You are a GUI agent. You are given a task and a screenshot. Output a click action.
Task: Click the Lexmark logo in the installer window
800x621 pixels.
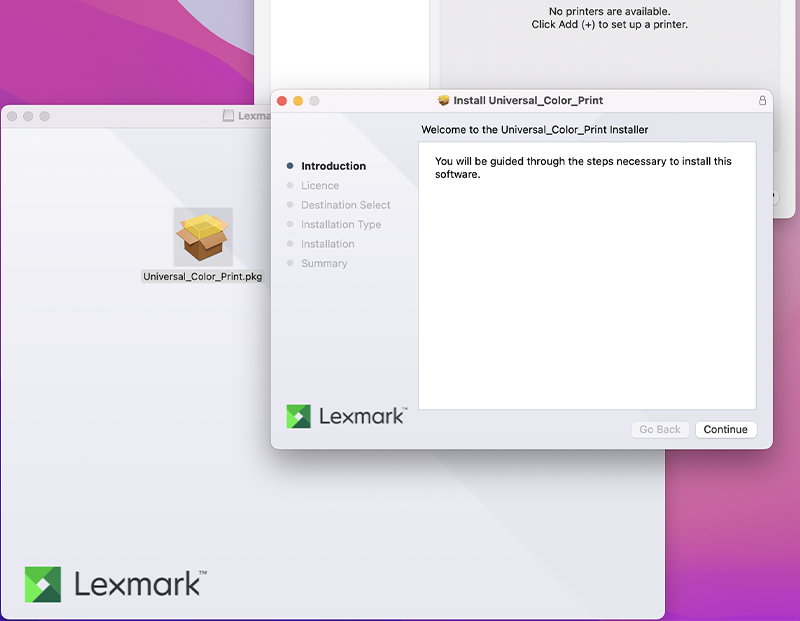tap(347, 416)
